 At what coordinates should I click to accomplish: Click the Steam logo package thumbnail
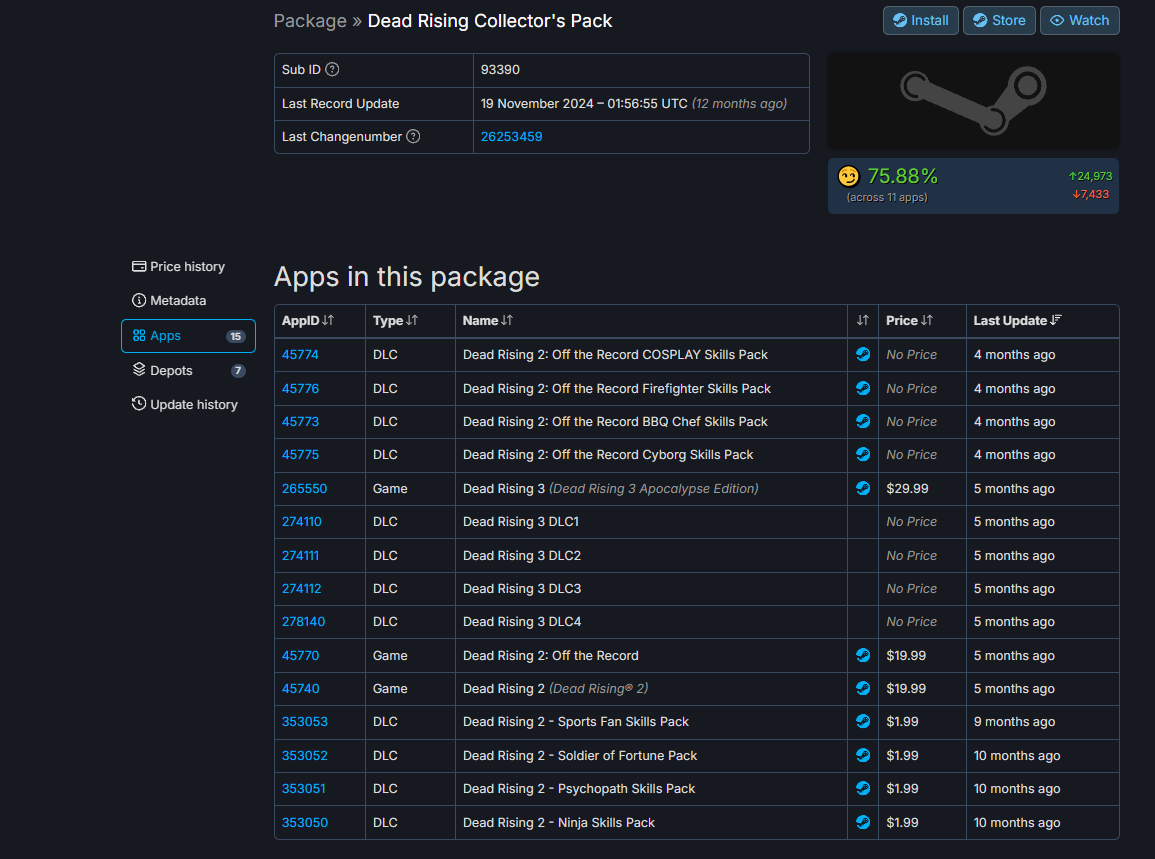(x=973, y=102)
